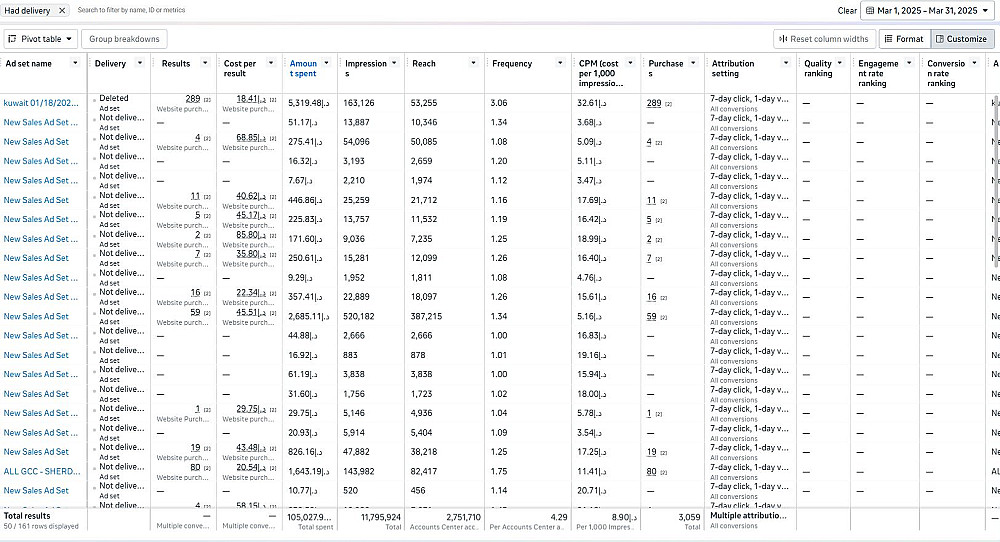Select the 53,255 reach cell
The image size is (1000, 542).
424,103
